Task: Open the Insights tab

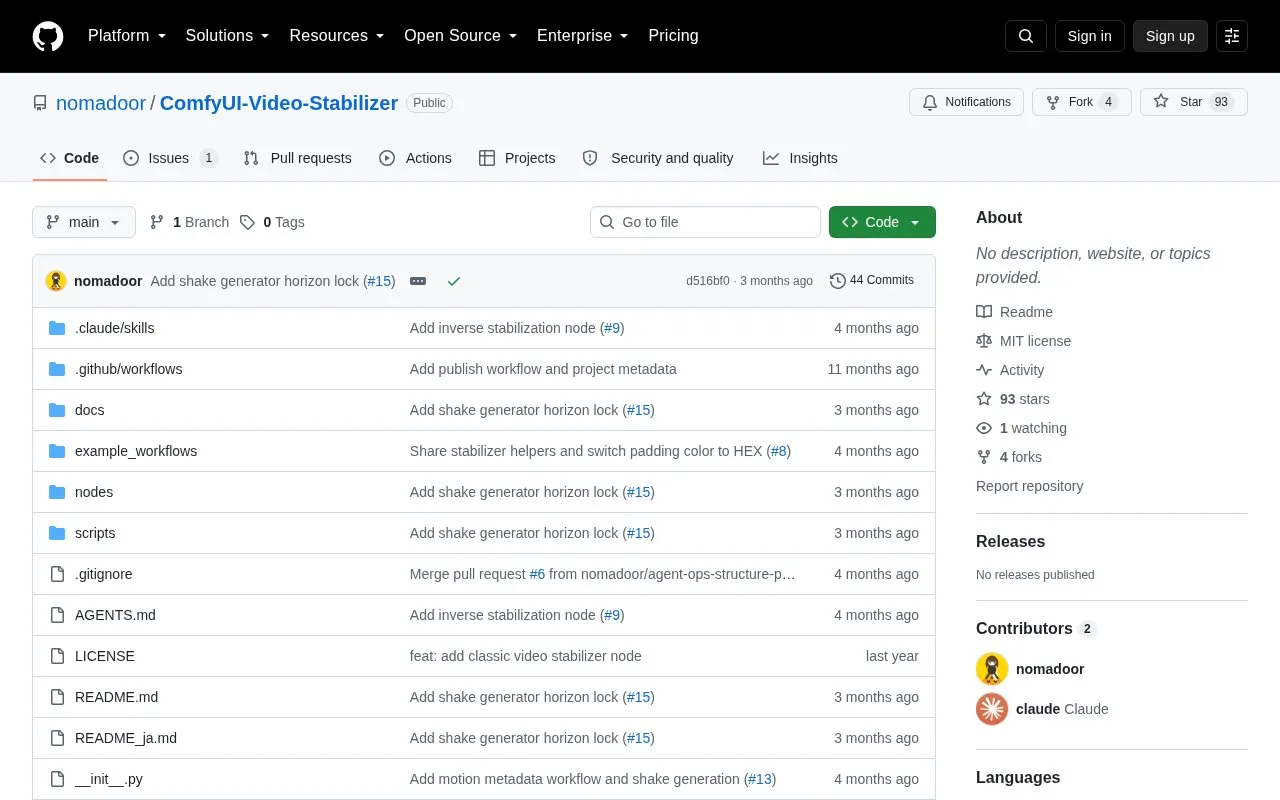Action: coord(800,158)
